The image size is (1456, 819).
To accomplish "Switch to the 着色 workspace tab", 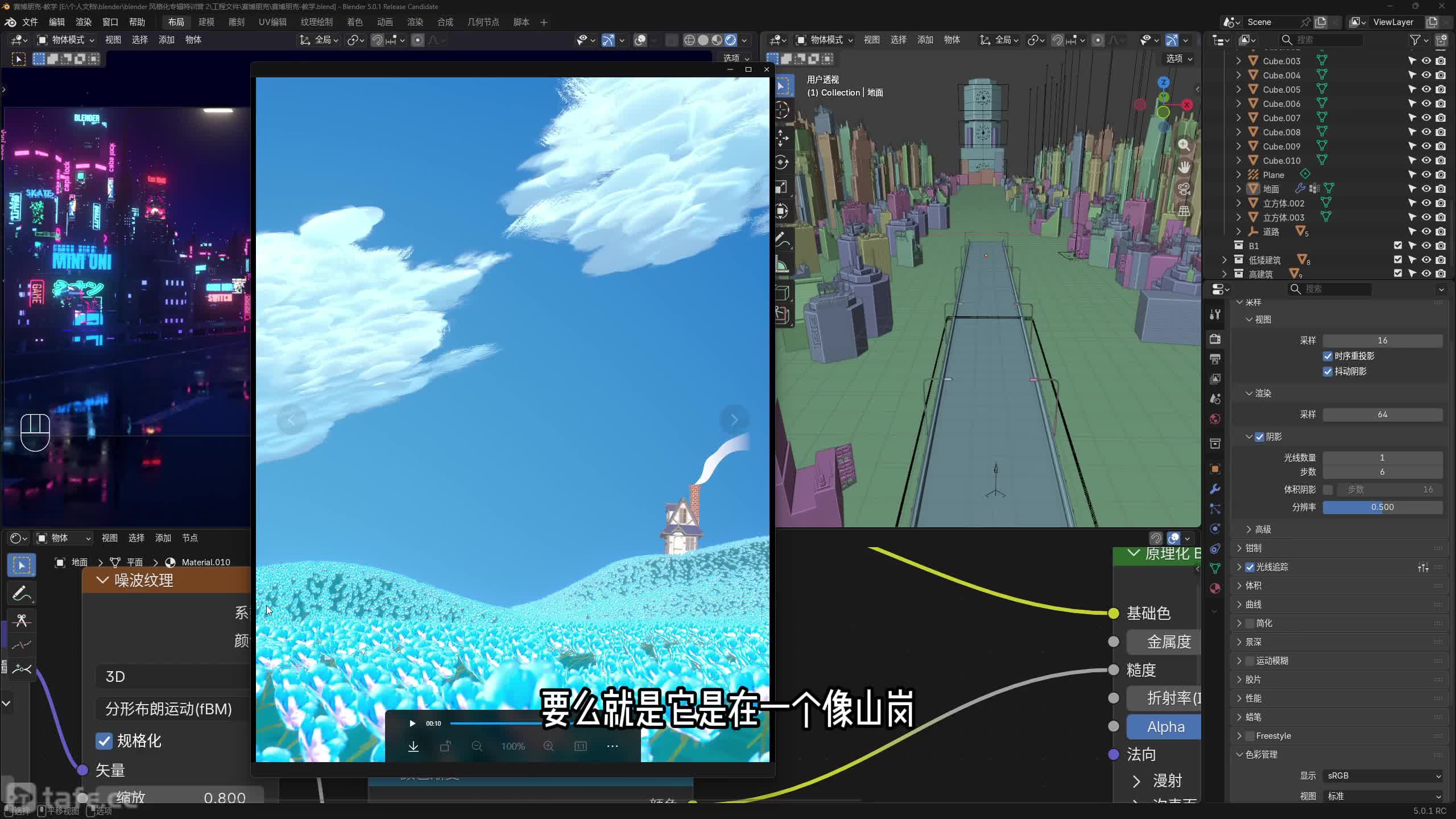I will pos(354,22).
